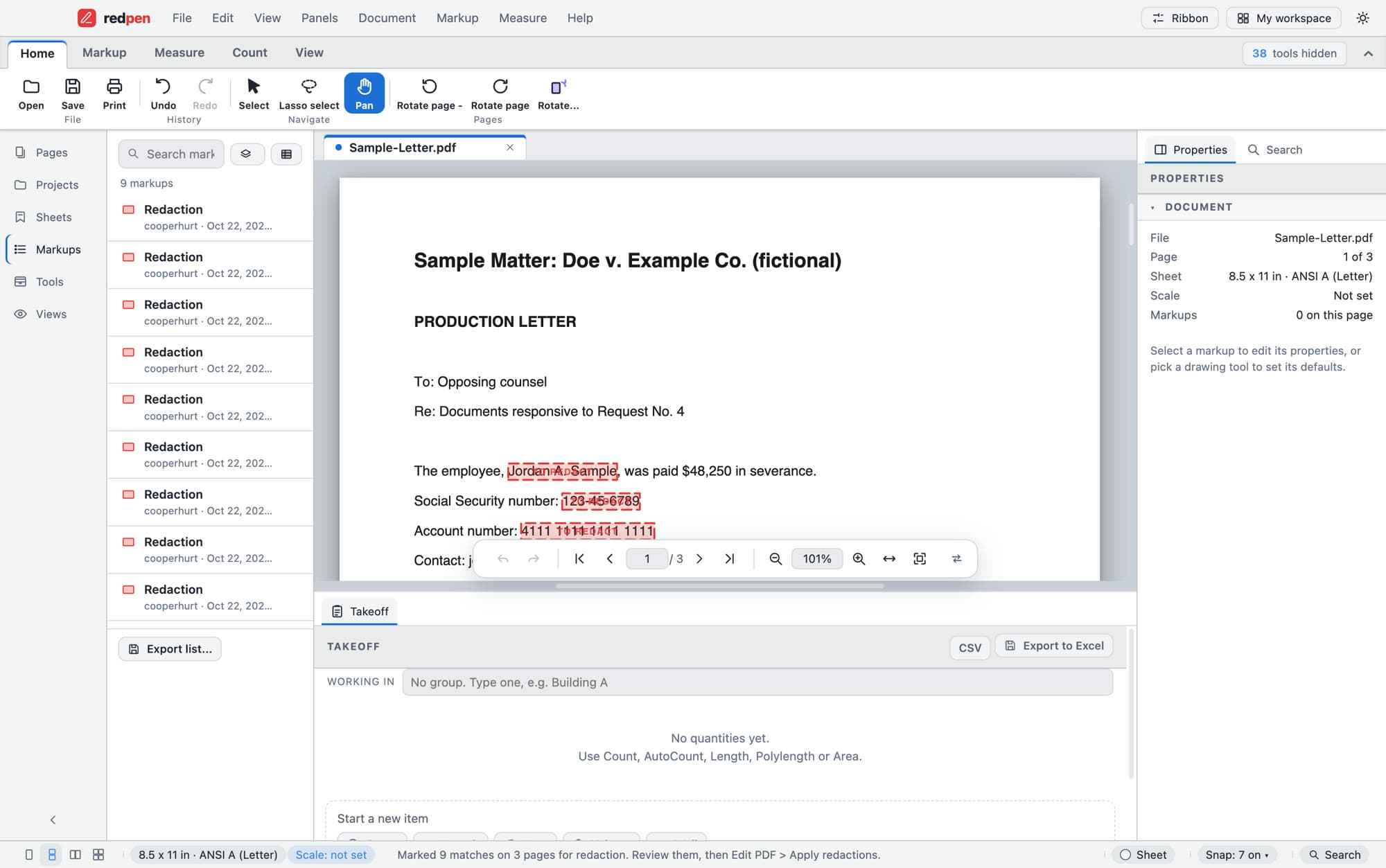This screenshot has height=868, width=1386.
Task: Click Export to Excel button
Action: 1054,646
